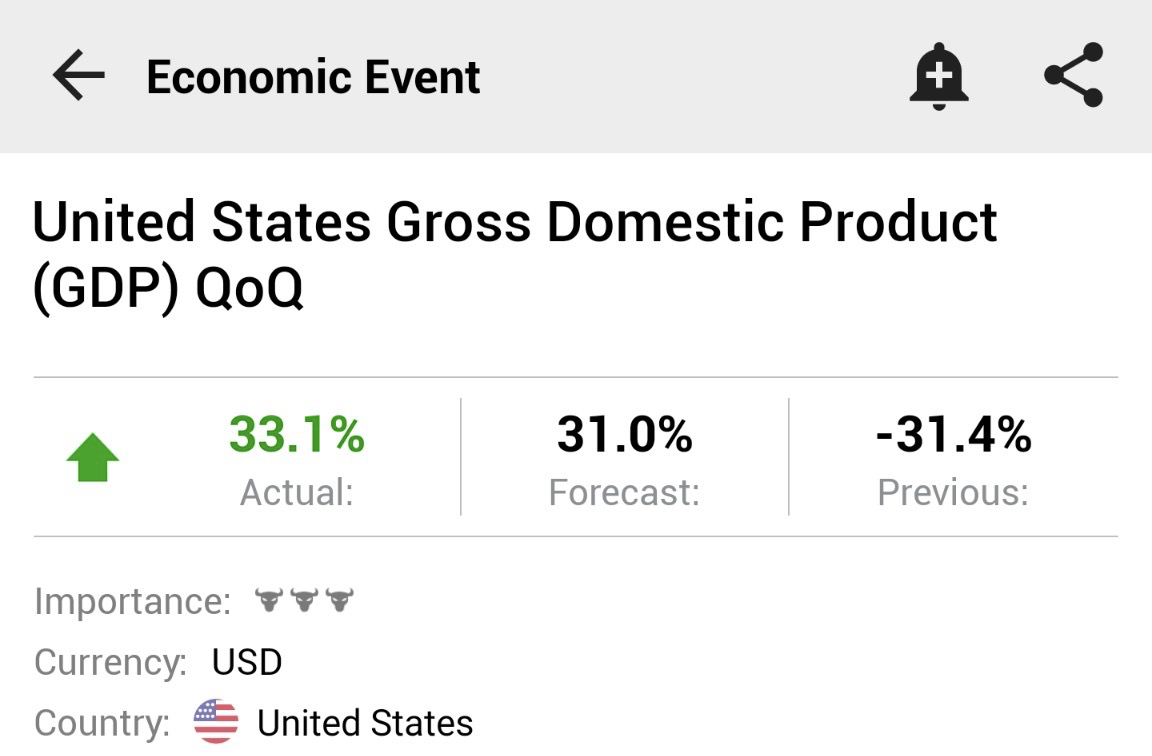Go back using the arrow icon
Viewport: 1152px width, 756px height.
click(79, 75)
